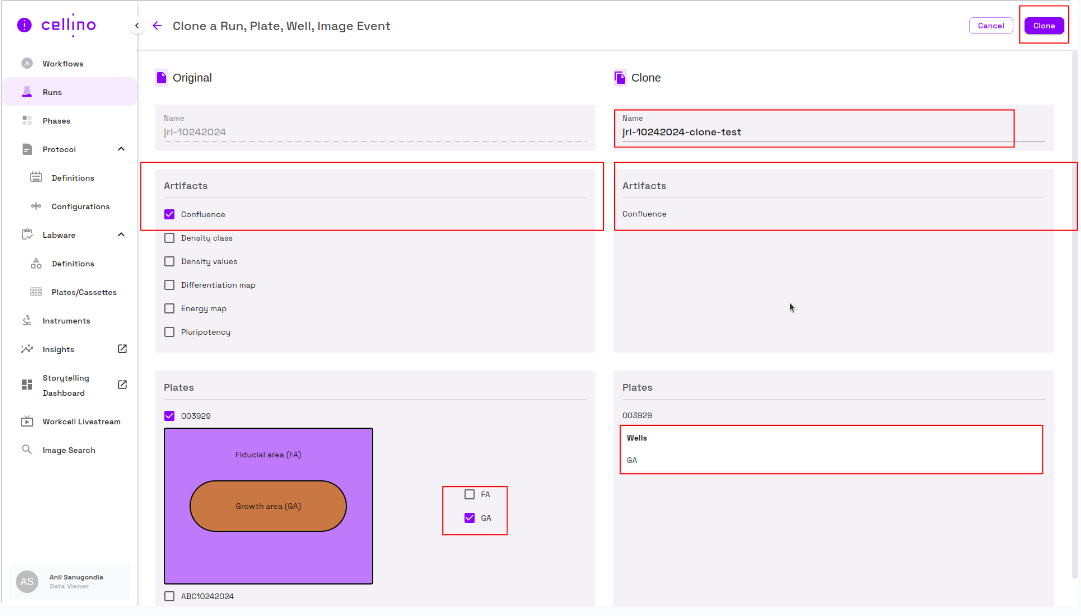Enable the Density class checkbox
Image resolution: width=1081 pixels, height=616 pixels.
pos(169,238)
